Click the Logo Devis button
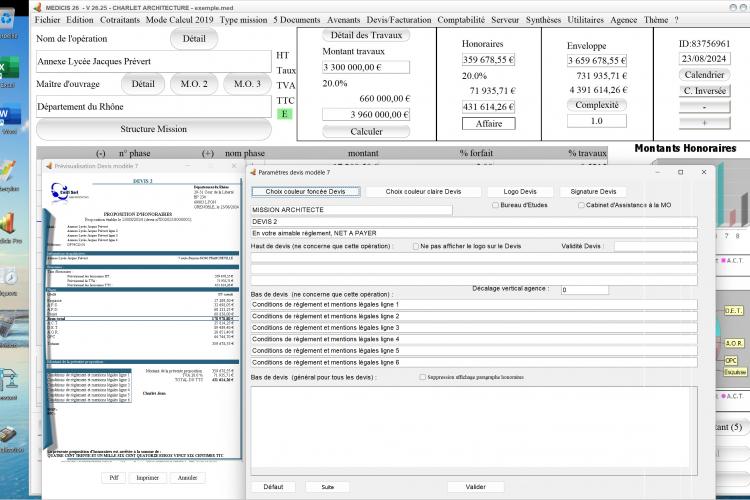750x500 pixels. tap(520, 192)
